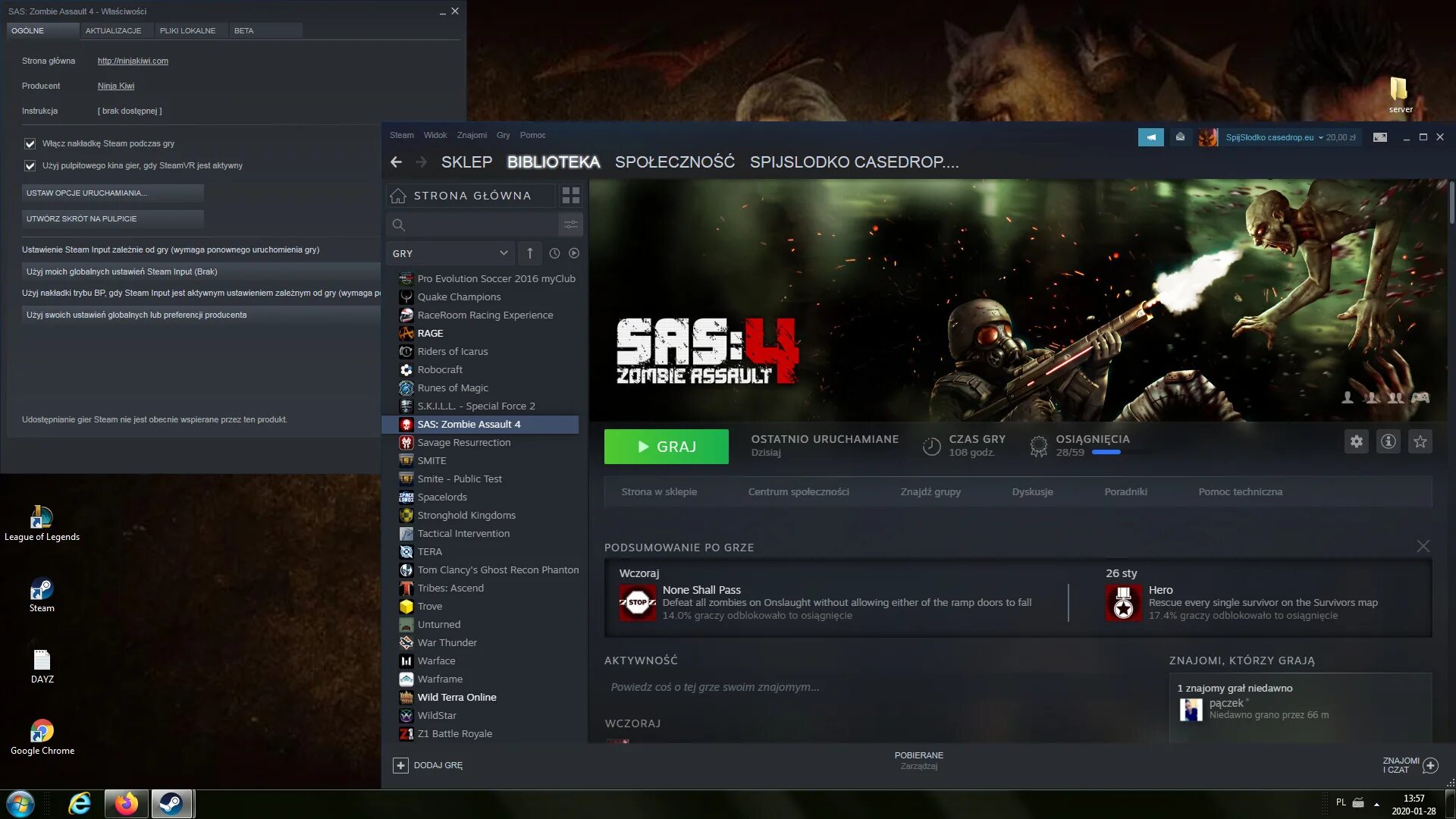Click the achievements badge icon
Screen dimensions: 1456x819
pos(1038,446)
